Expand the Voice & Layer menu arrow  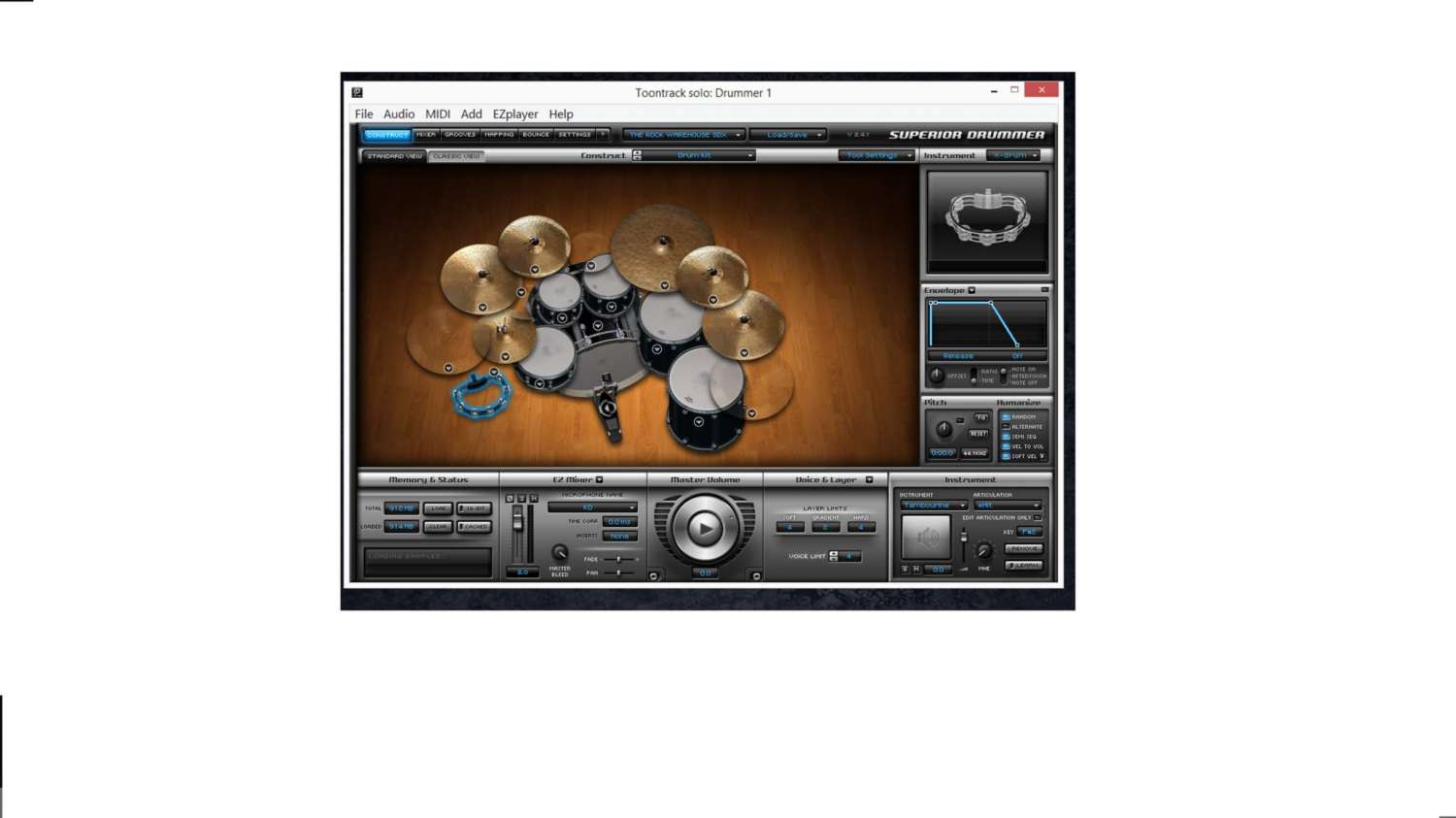(869, 479)
